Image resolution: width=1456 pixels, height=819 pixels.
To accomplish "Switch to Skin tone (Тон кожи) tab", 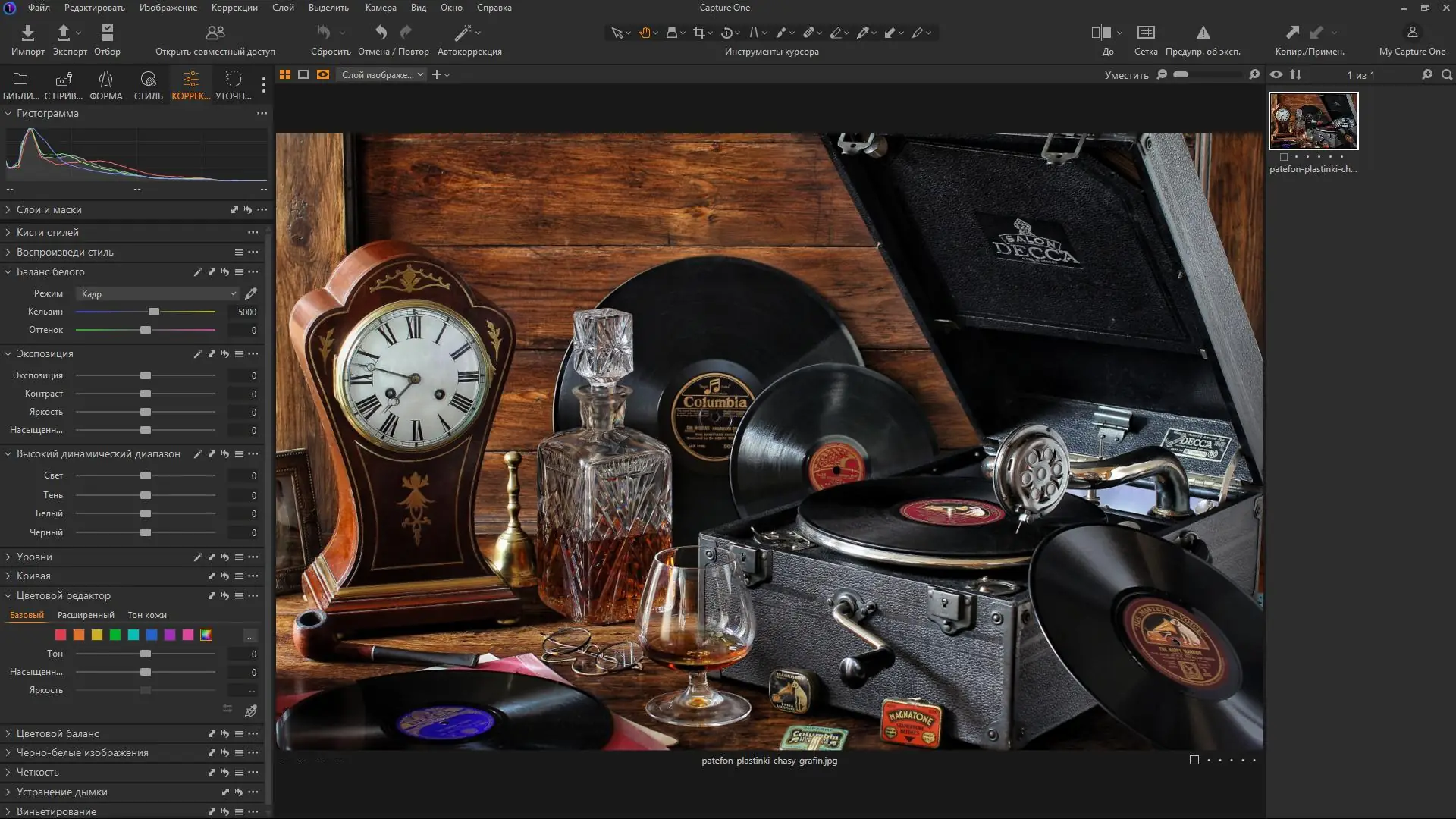I will pos(147,615).
